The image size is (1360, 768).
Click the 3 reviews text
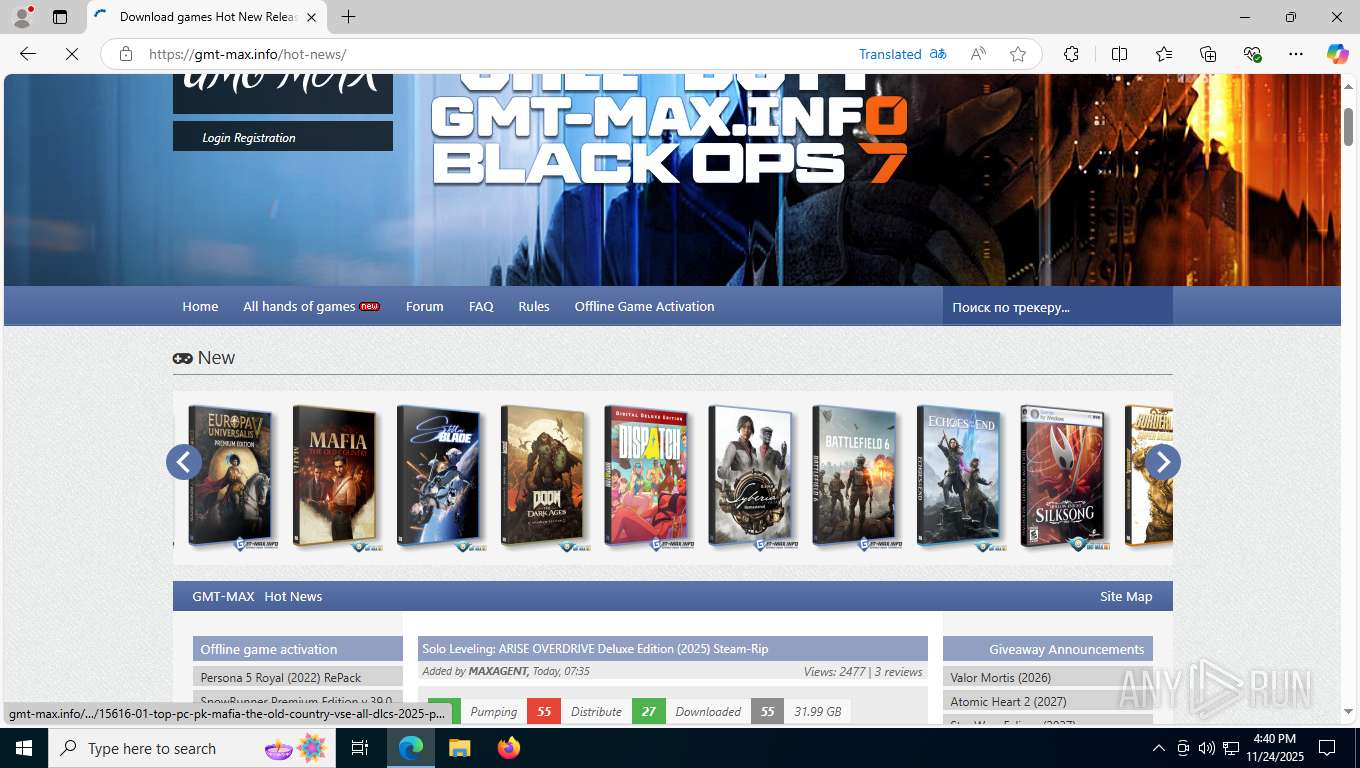coord(898,672)
